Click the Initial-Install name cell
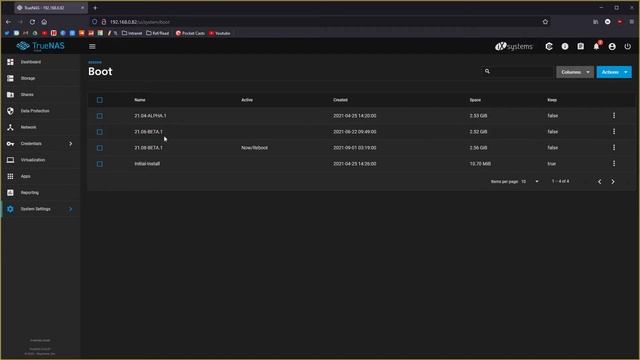 [x=147, y=164]
